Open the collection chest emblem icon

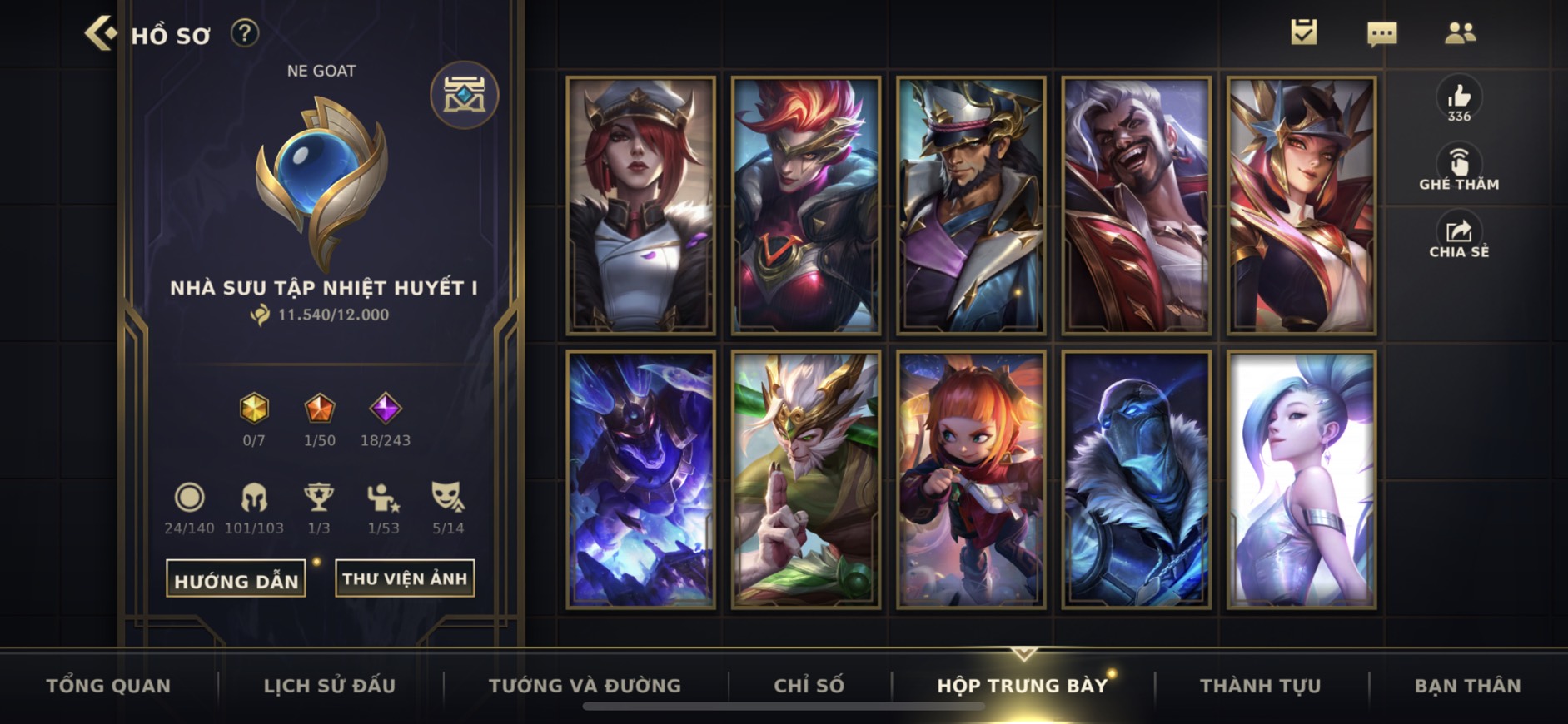(x=465, y=94)
